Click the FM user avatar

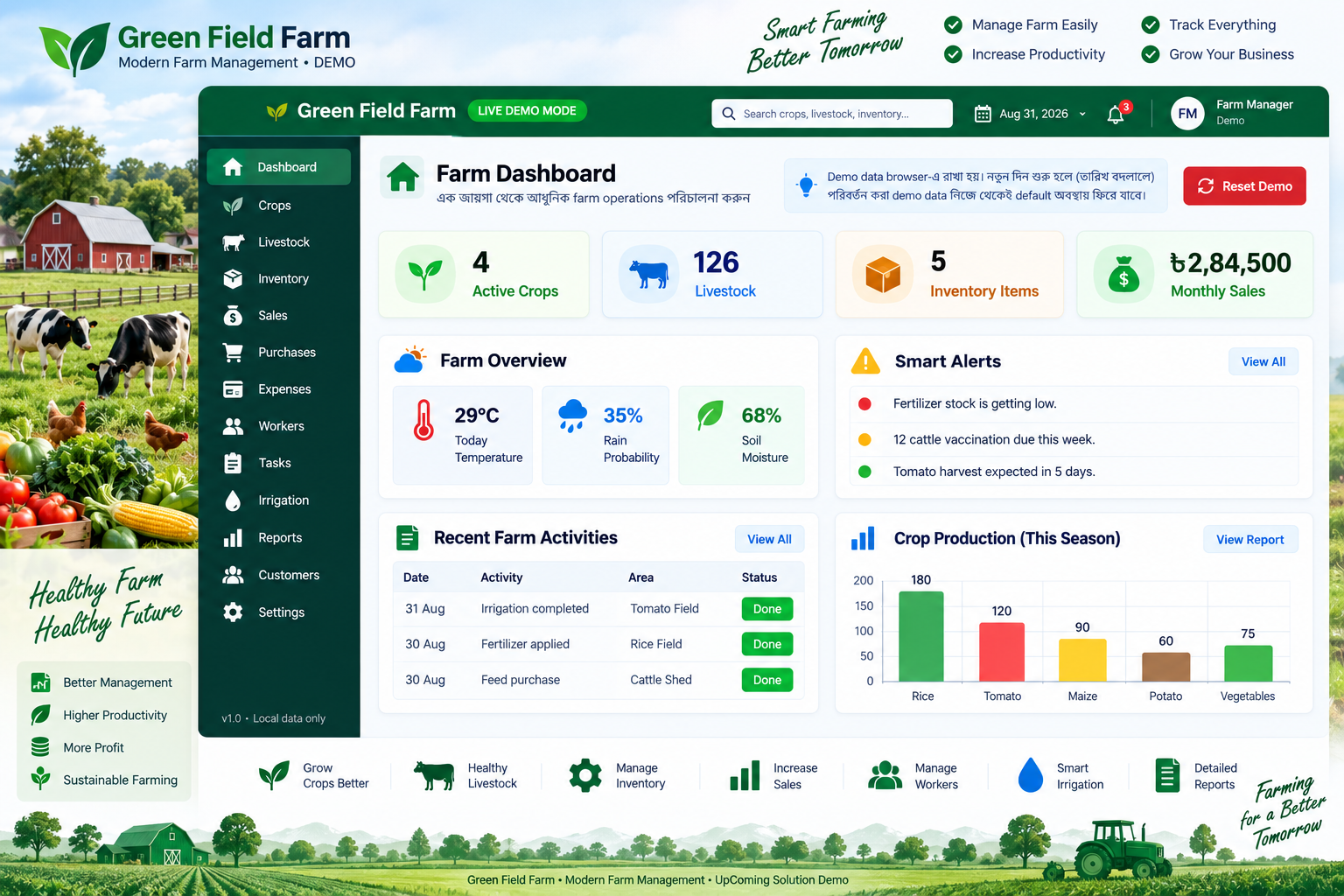(x=1187, y=114)
